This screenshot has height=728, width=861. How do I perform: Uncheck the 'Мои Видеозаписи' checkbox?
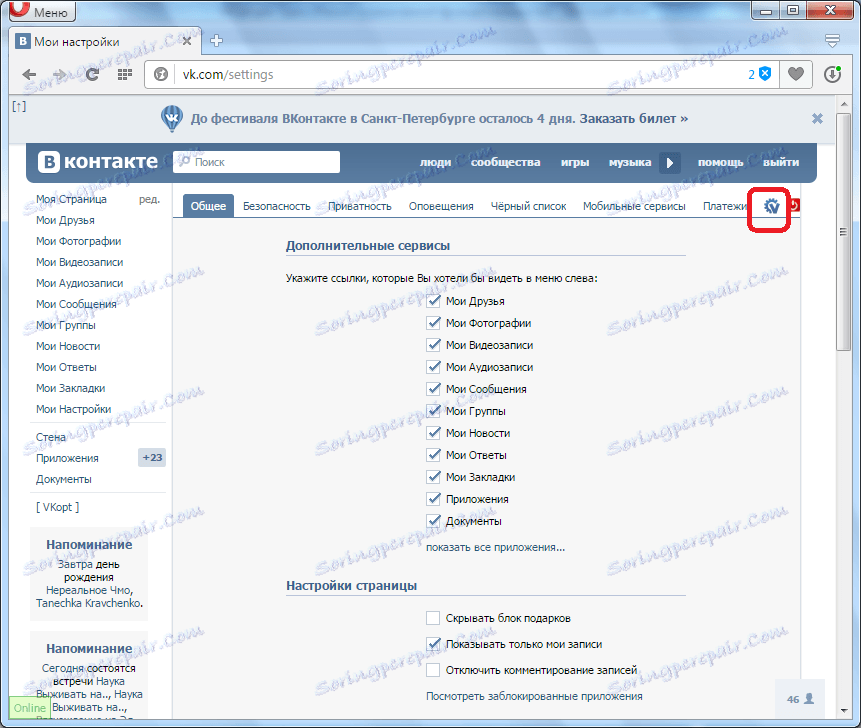pos(433,345)
